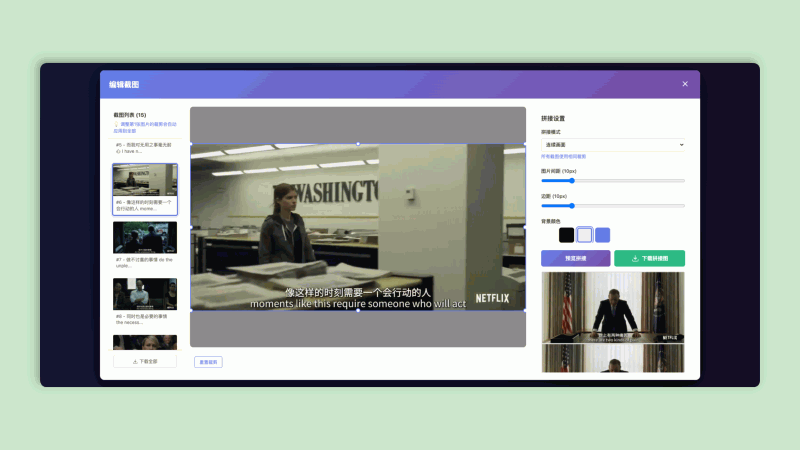
Task: Click the crop area on the main image
Action: [358, 227]
